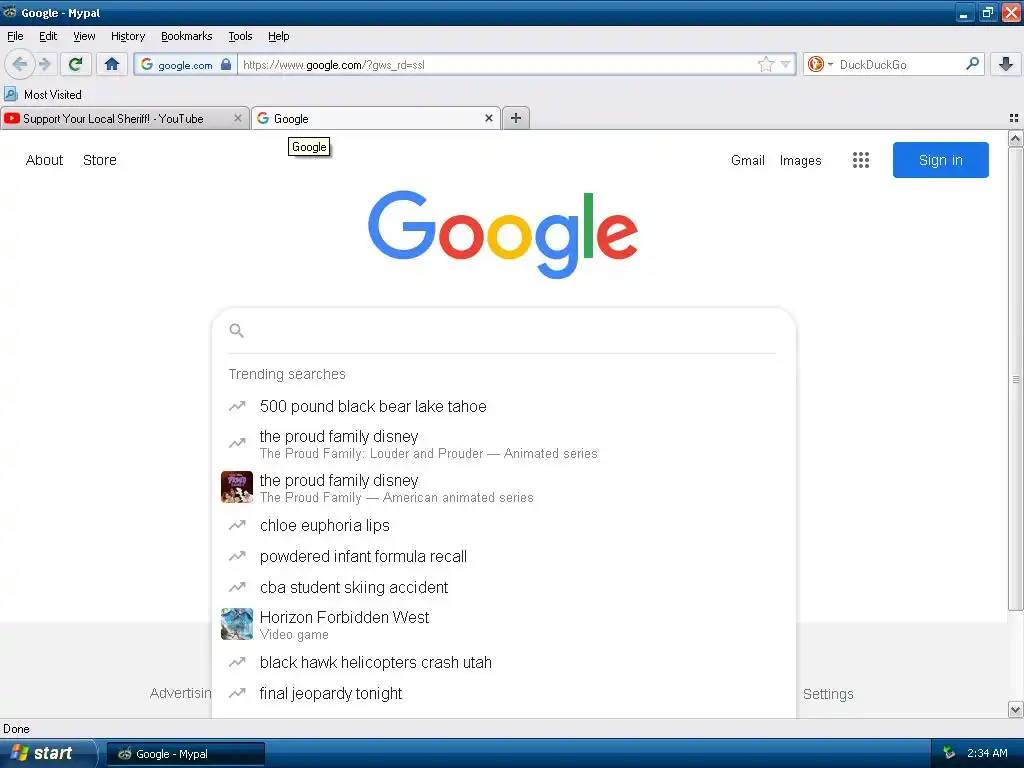
Task: Open the Most Visited bookmarks folder
Action: pos(43,95)
